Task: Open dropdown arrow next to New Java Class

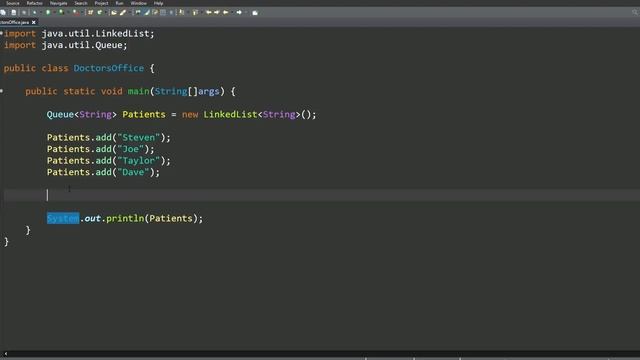Action: click(x=105, y=13)
